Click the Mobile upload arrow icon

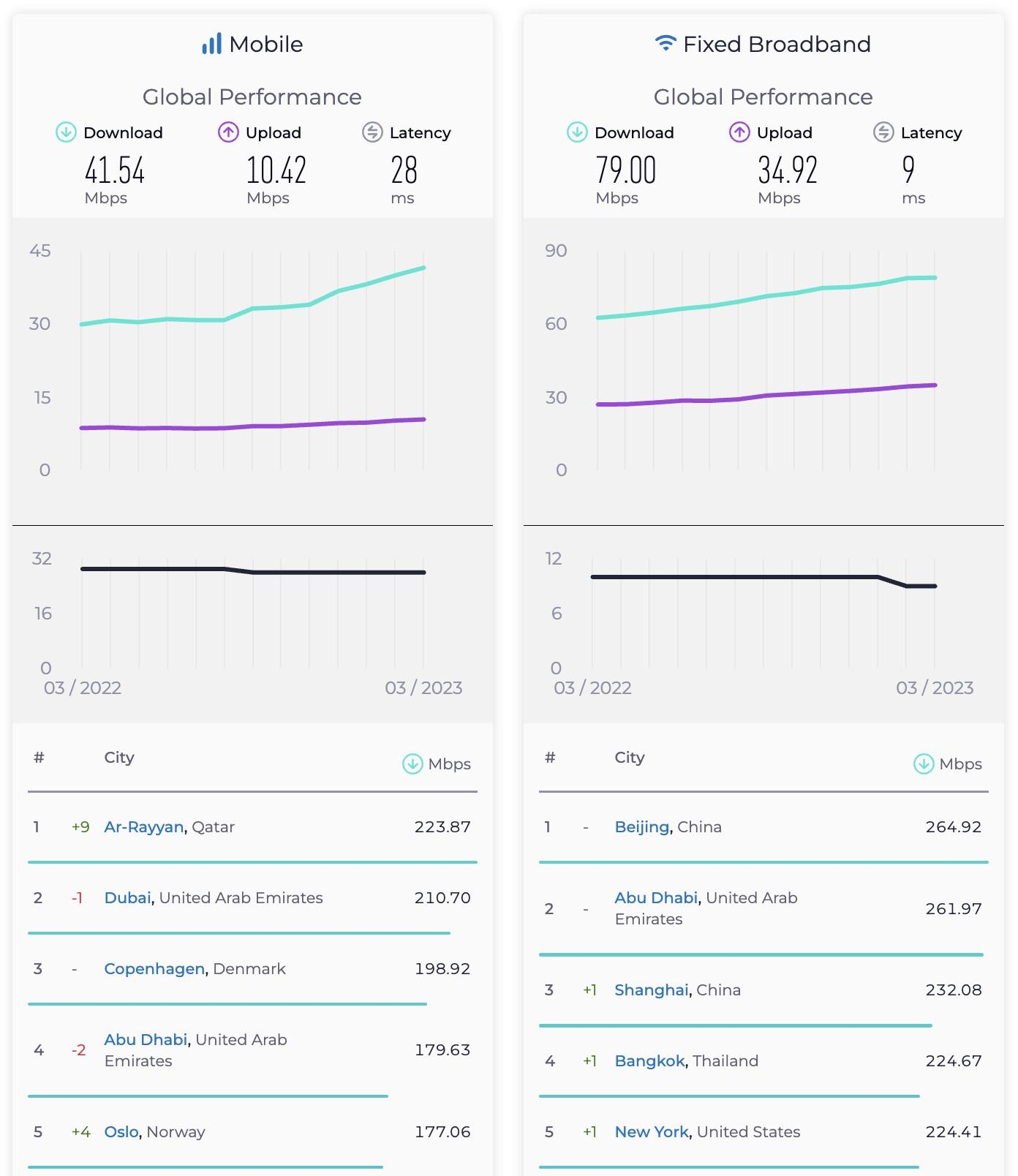tap(228, 132)
